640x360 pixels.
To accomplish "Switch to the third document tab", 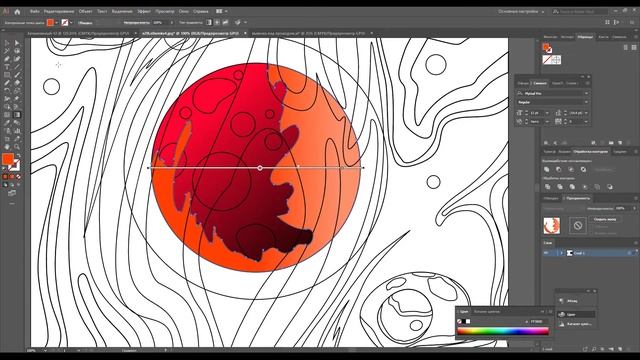I will pyautogui.click(x=309, y=33).
